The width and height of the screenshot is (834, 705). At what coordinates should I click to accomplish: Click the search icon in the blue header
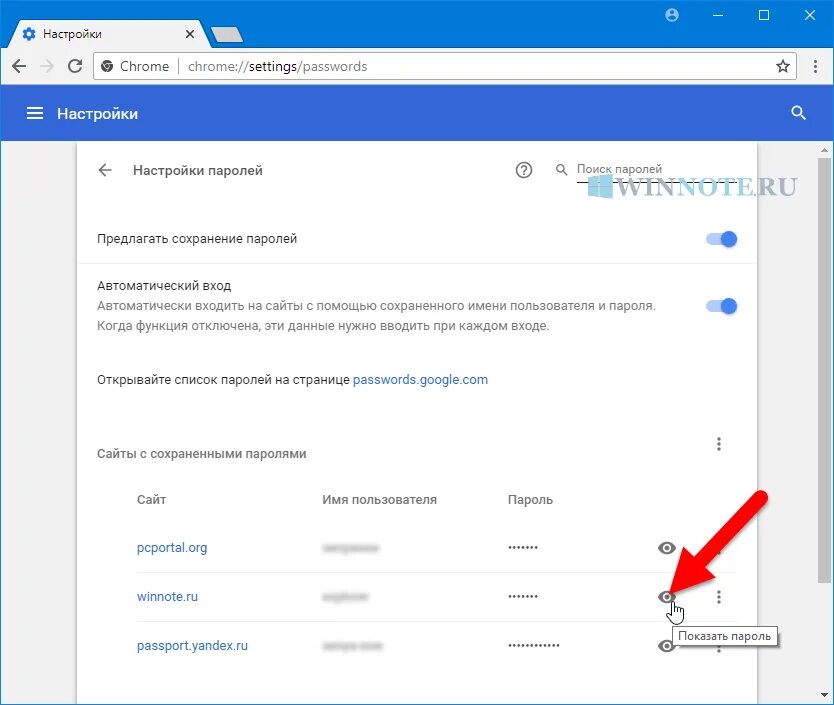click(x=798, y=113)
